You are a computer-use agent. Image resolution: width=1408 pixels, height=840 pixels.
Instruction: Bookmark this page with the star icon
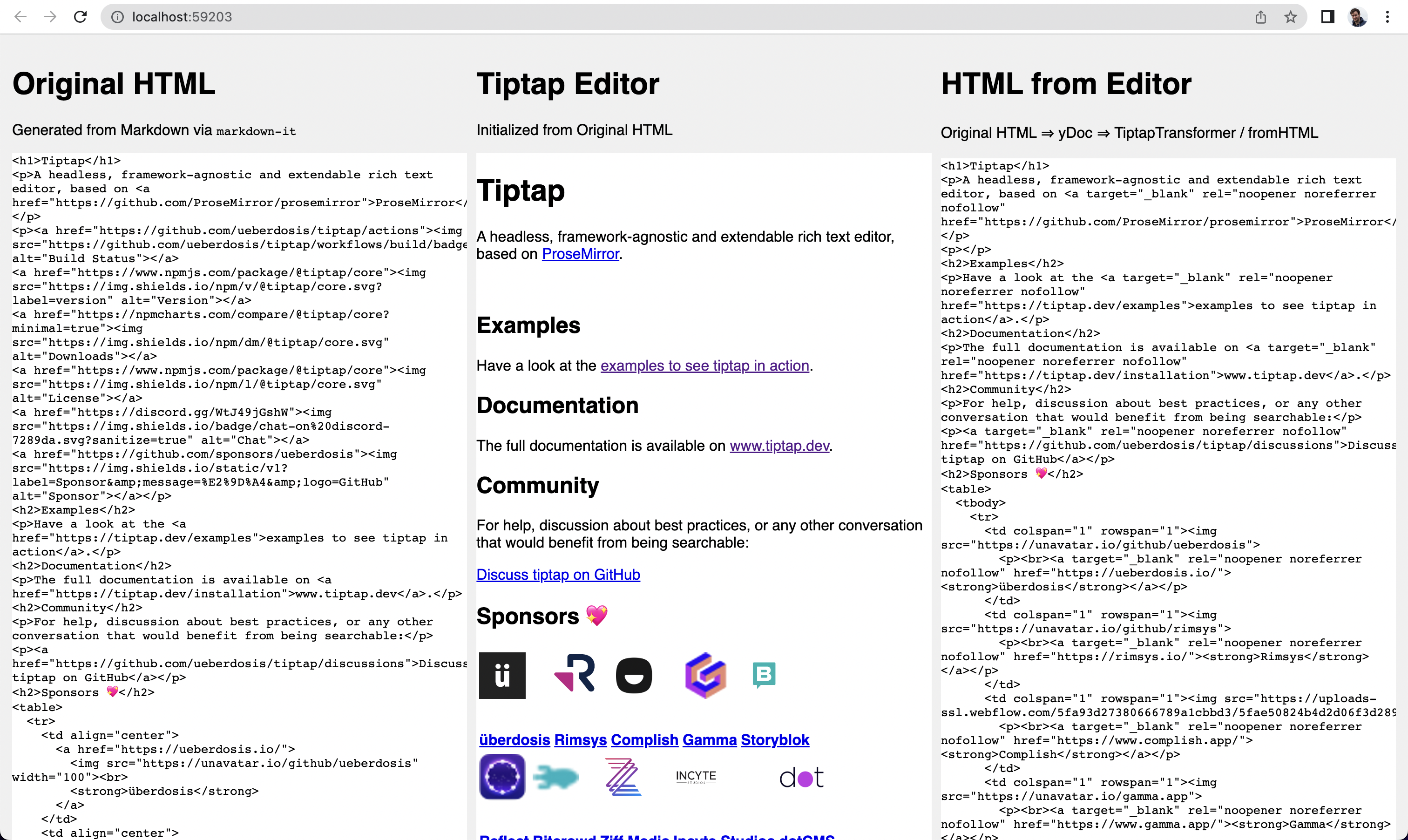tap(1290, 17)
